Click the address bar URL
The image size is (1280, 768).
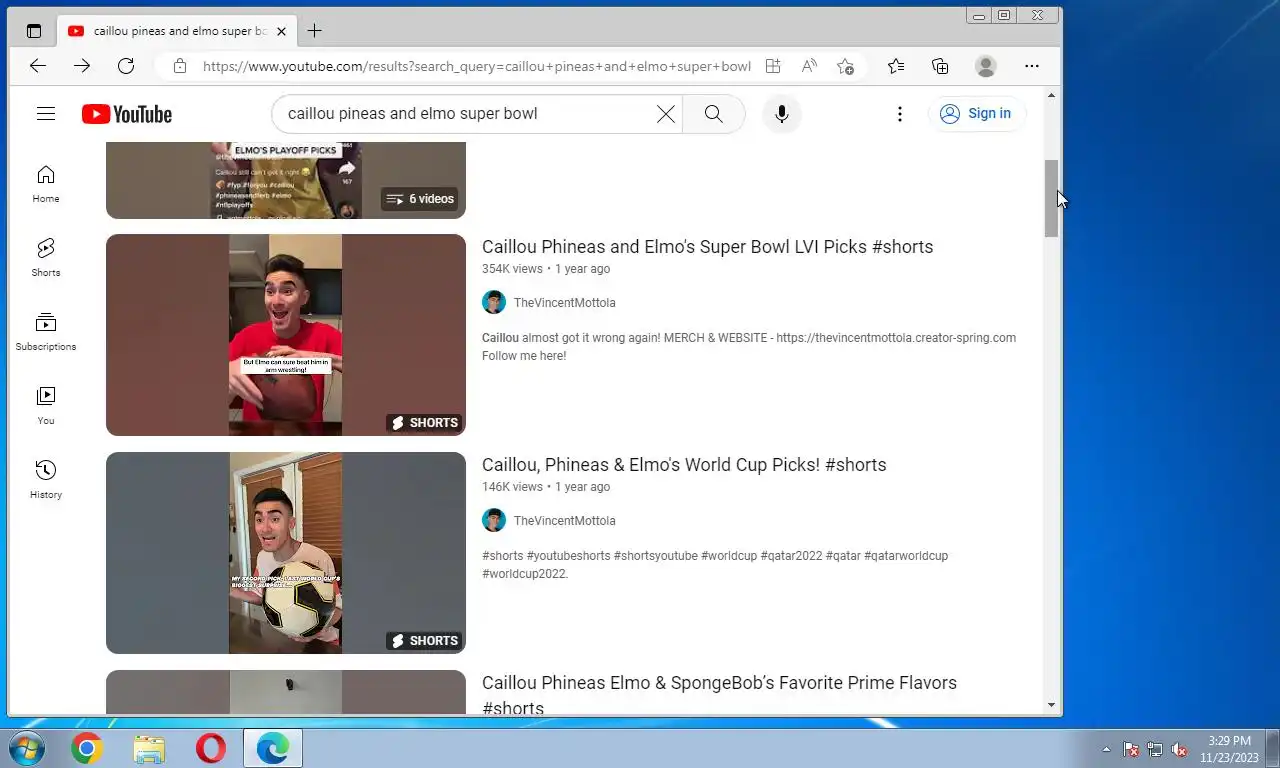tap(476, 66)
